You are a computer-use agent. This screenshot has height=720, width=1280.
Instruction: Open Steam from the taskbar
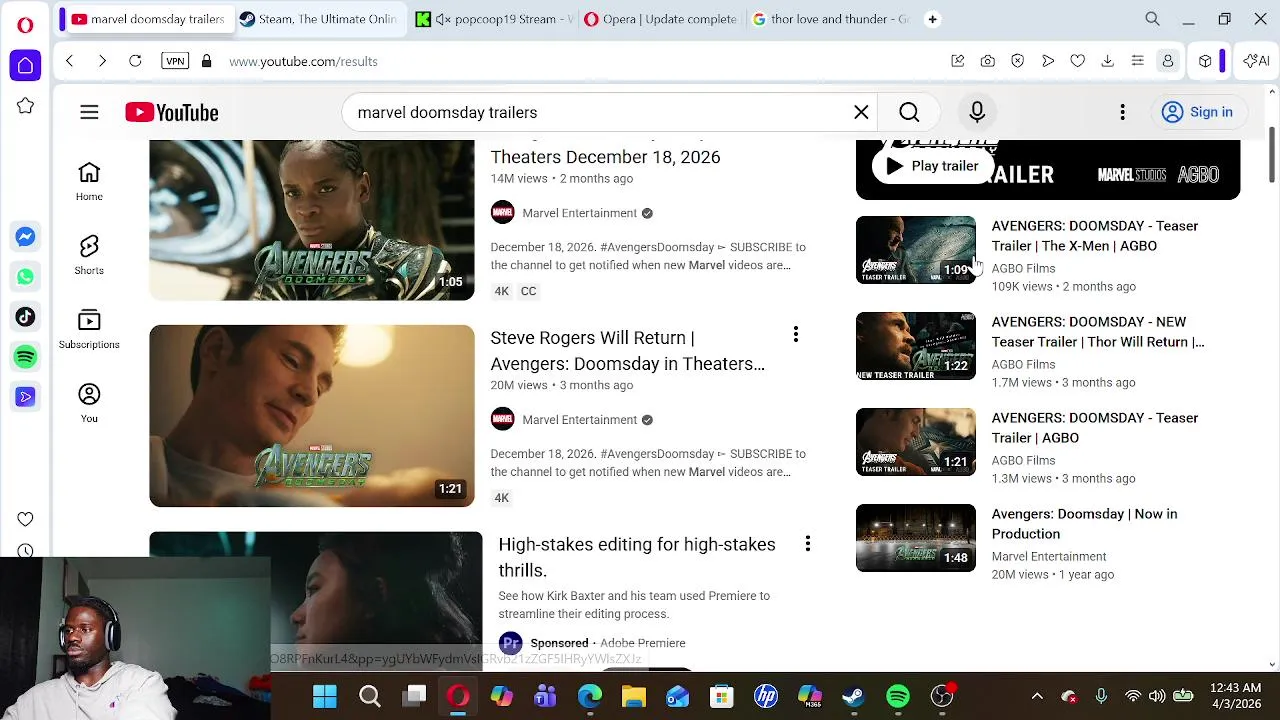tap(854, 696)
